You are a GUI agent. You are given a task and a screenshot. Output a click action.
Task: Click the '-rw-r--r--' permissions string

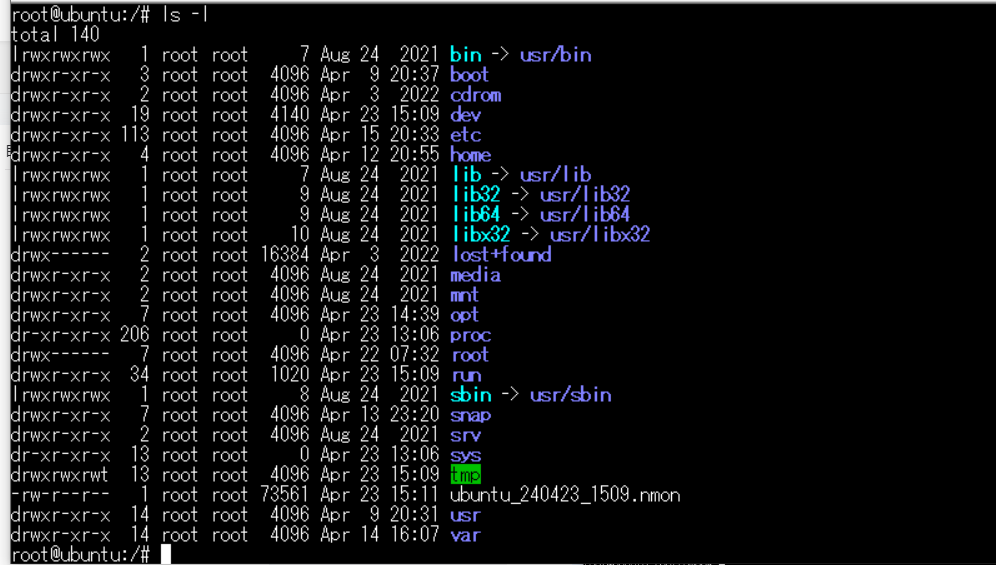60,495
